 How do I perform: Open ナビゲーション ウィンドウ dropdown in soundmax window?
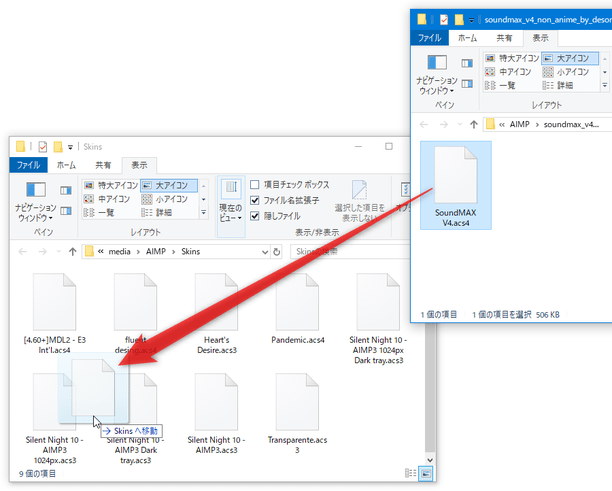click(x=437, y=74)
